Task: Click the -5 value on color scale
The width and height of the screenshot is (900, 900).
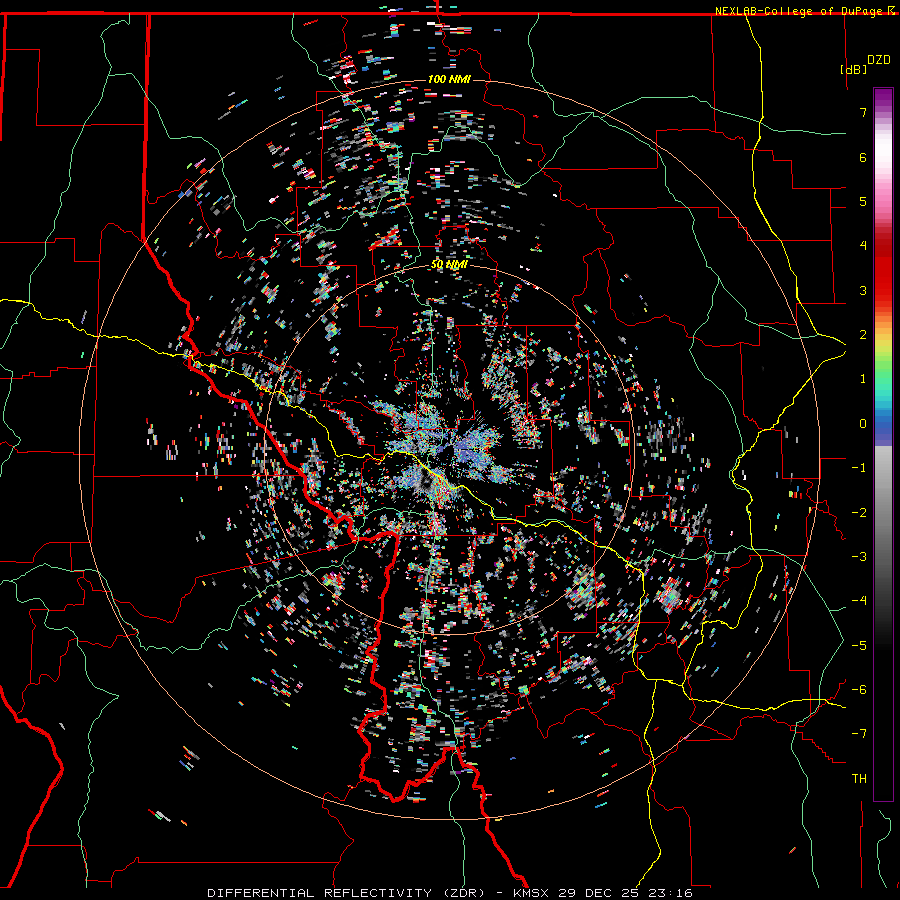Action: click(x=859, y=645)
